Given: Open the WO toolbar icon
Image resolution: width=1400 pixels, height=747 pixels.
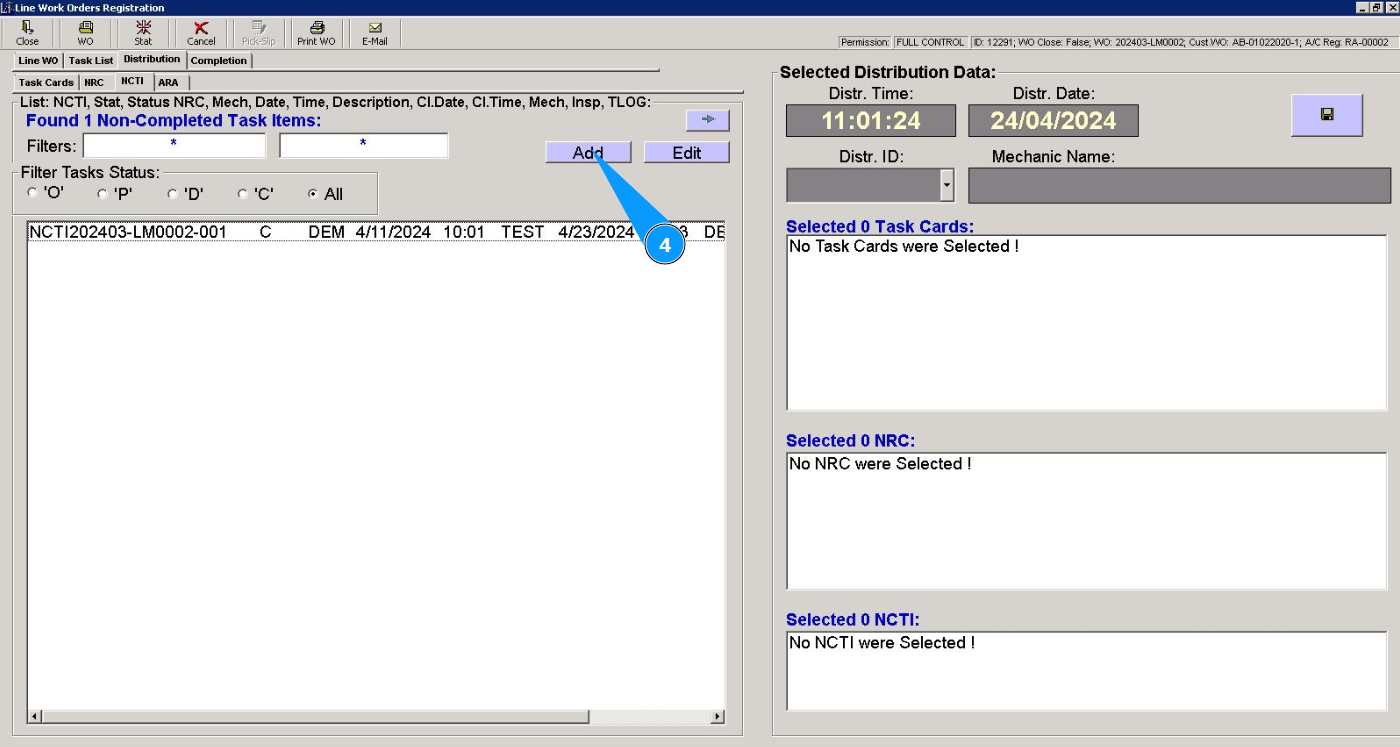Looking at the screenshot, I should pos(85,33).
